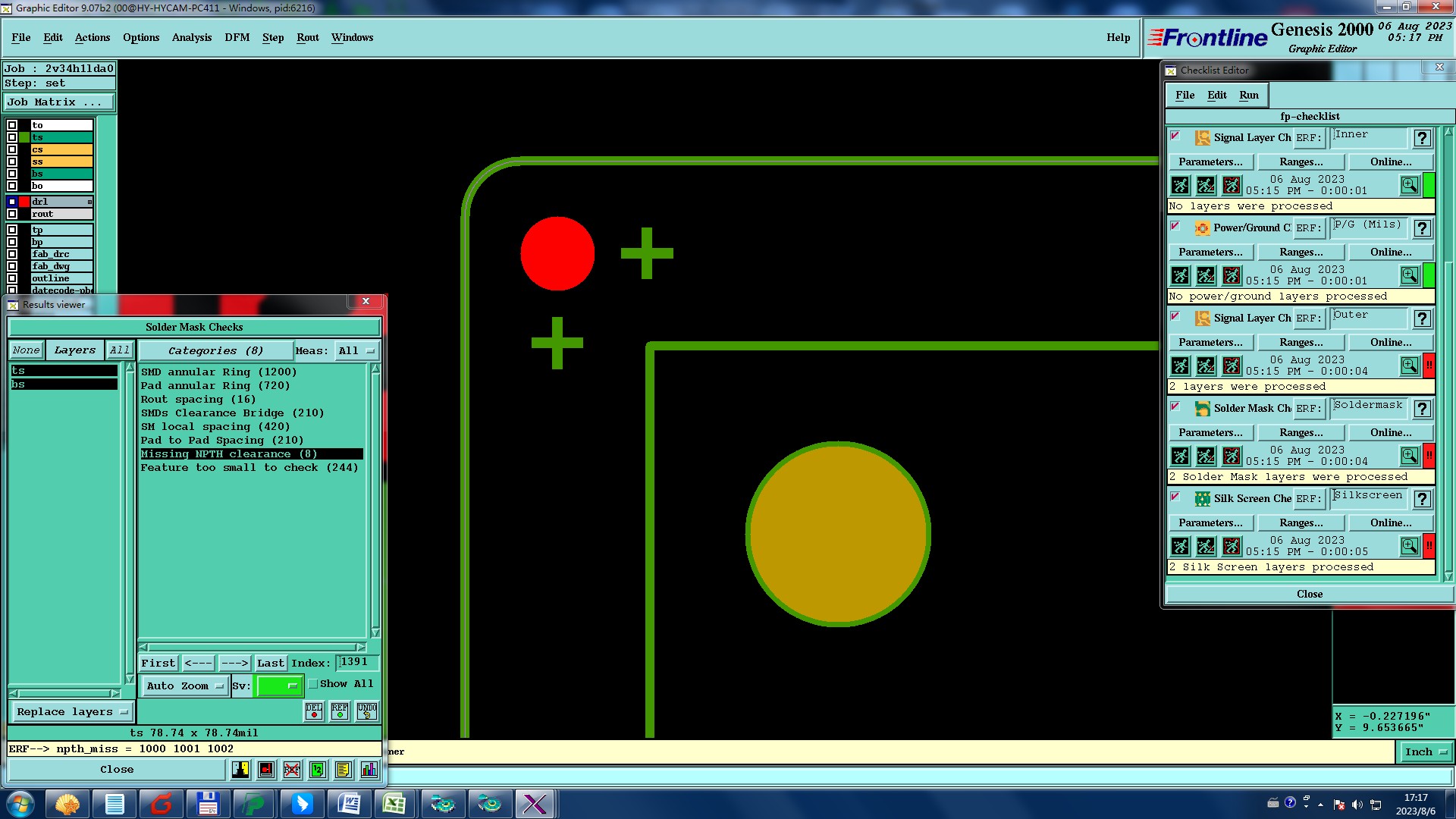Click the UNDO icon in the Results viewer
This screenshot has height=819, width=1456.
click(367, 711)
